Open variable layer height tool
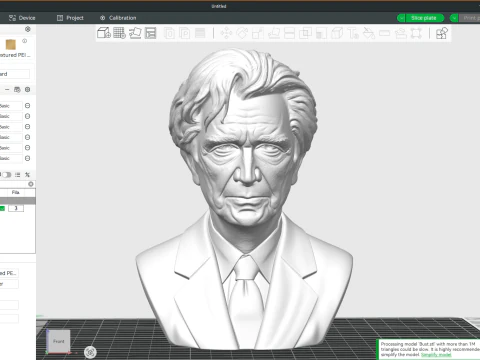The image size is (480, 360). [200, 33]
